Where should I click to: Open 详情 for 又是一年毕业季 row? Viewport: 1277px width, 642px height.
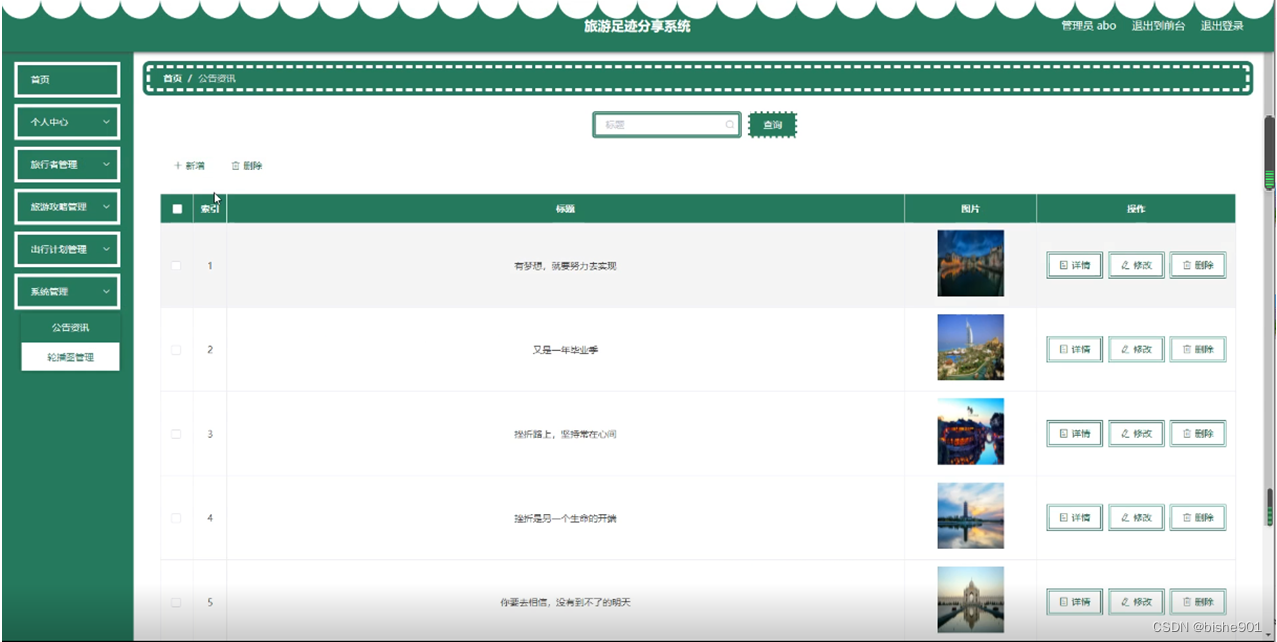(1075, 349)
